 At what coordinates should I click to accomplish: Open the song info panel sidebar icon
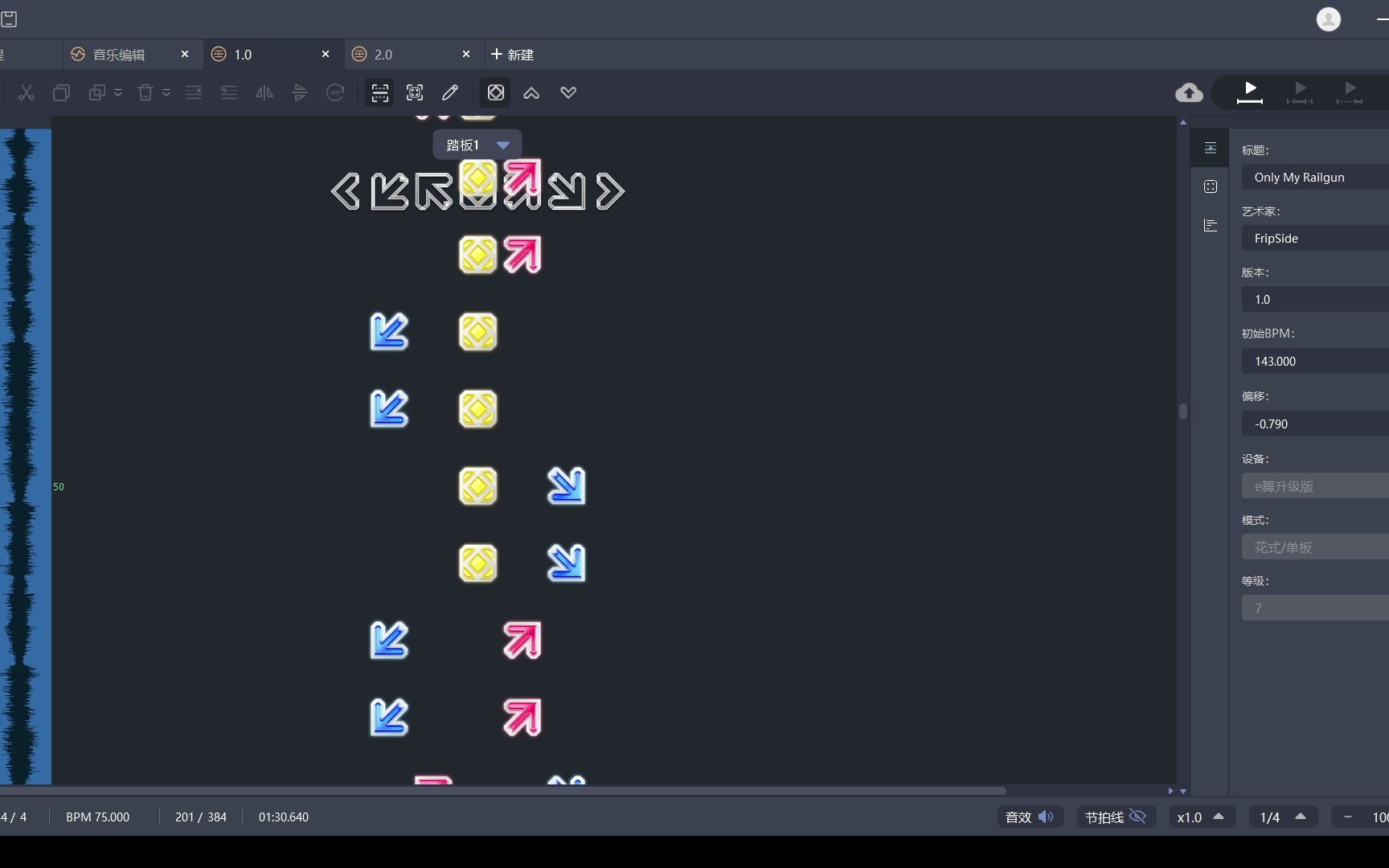tap(1211, 148)
